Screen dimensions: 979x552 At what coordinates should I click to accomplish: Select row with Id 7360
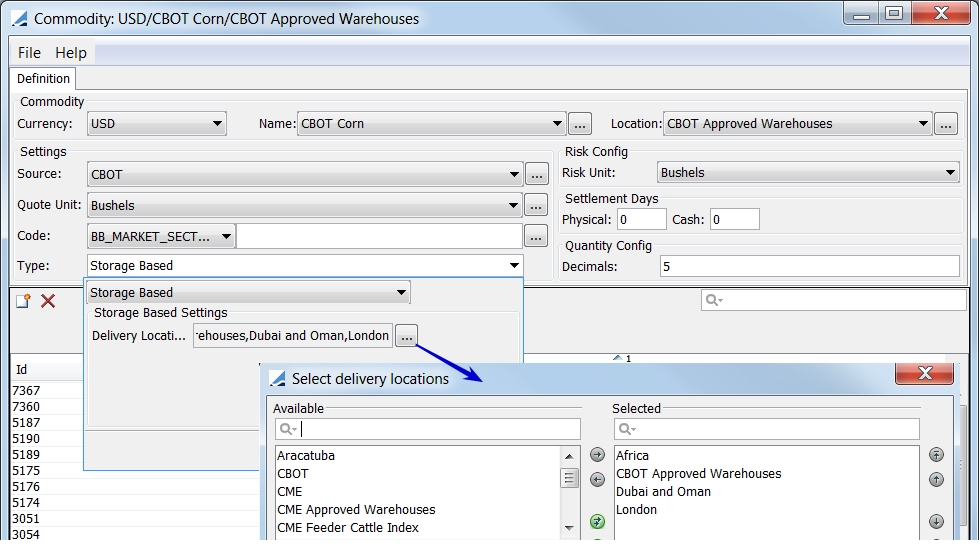coord(47,407)
